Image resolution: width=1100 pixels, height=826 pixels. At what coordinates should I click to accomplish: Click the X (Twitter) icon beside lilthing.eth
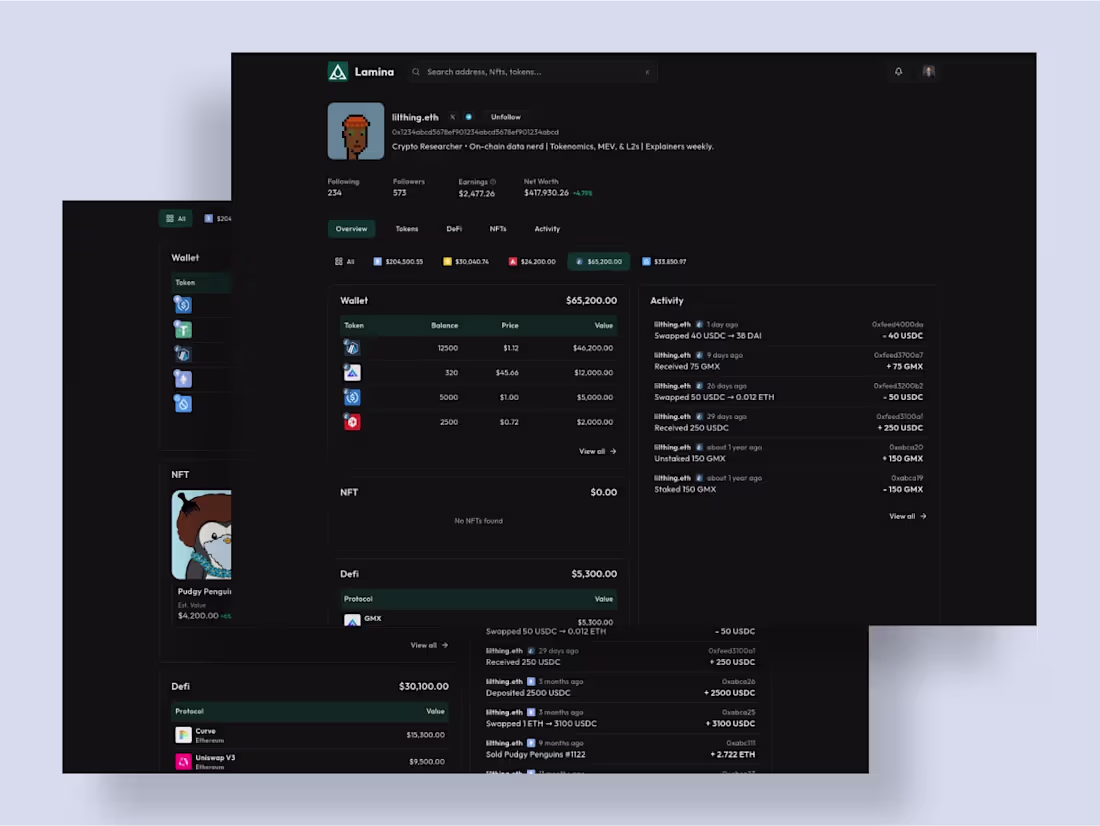point(452,117)
